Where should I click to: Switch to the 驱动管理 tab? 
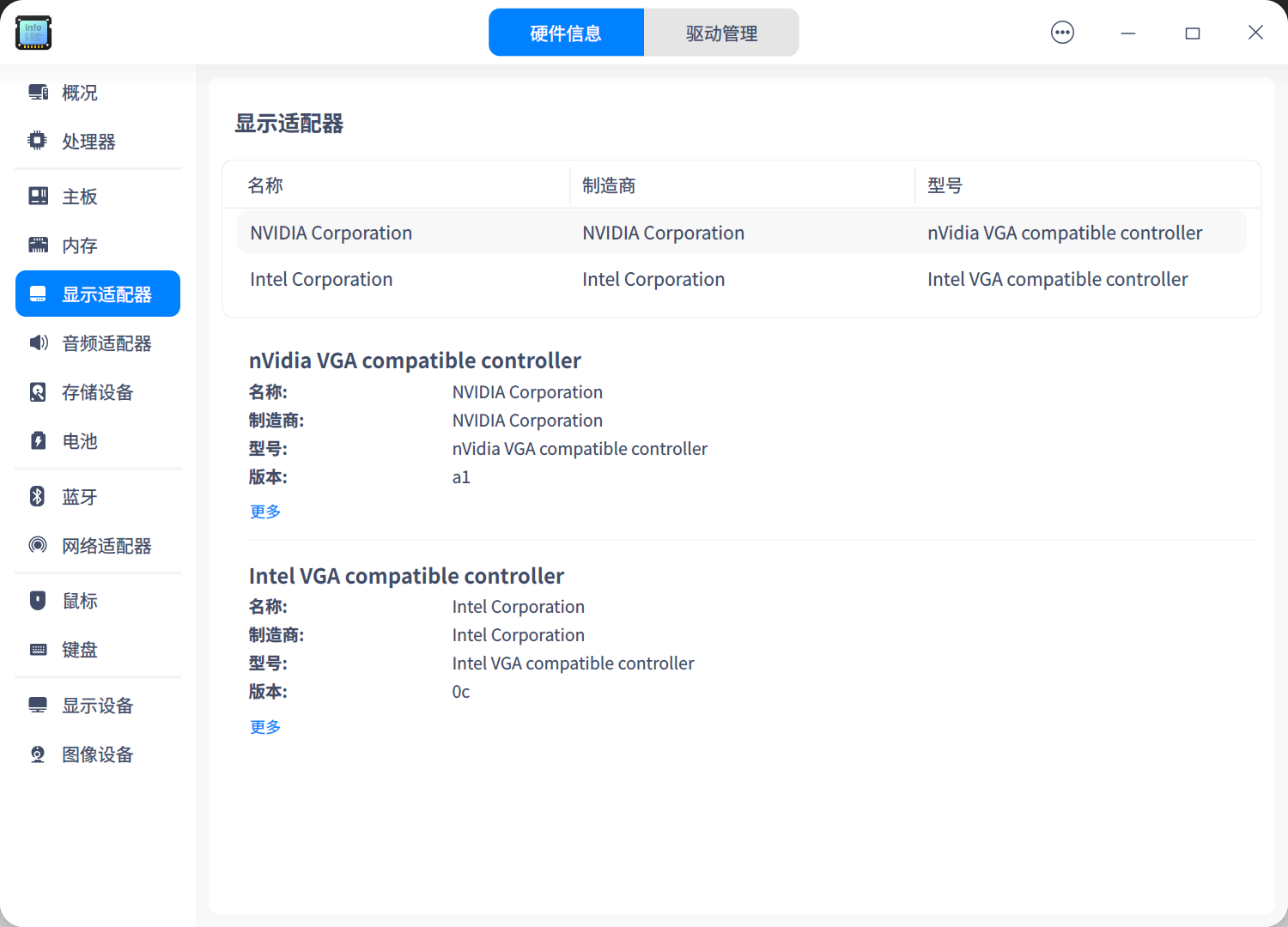click(720, 32)
